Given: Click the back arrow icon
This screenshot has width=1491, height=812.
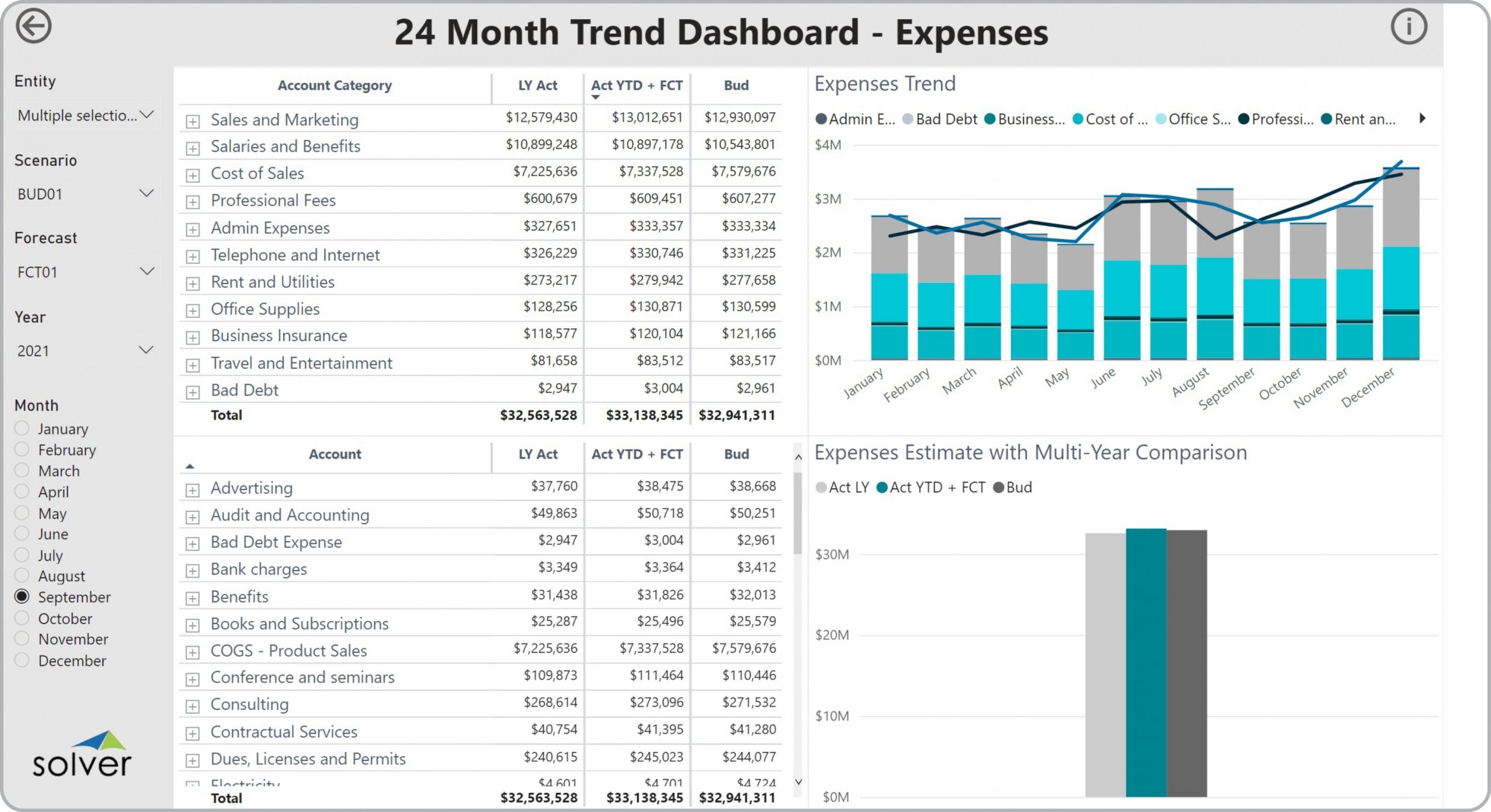Looking at the screenshot, I should pyautogui.click(x=33, y=27).
